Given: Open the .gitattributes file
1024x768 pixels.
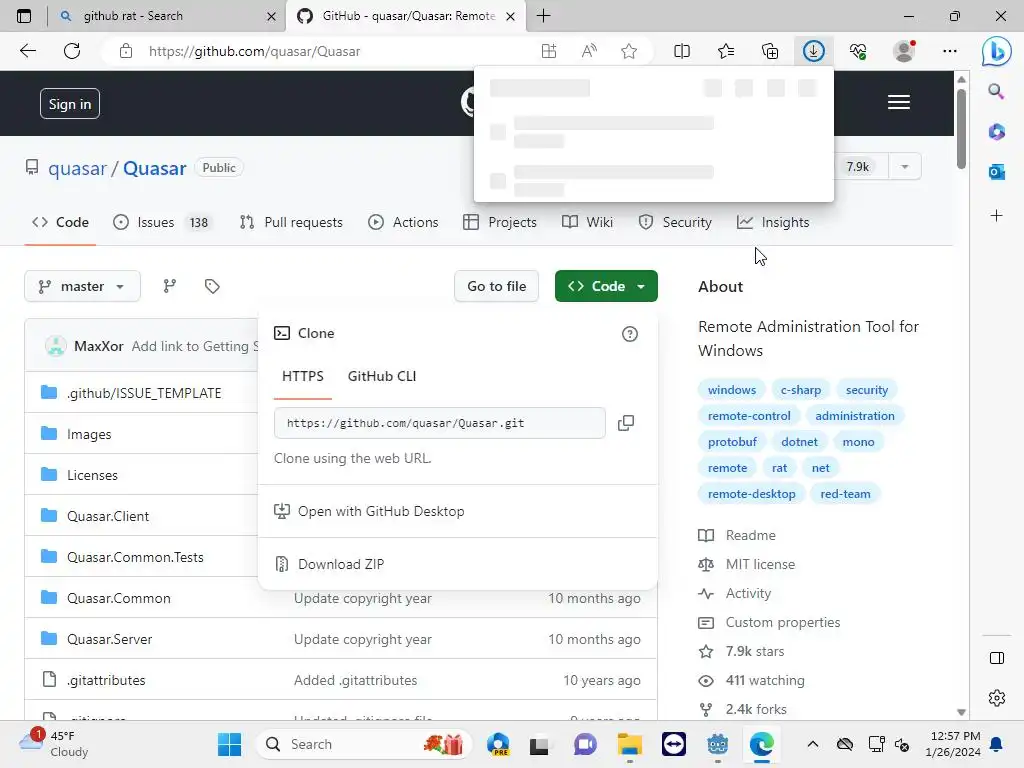Looking at the screenshot, I should (106, 680).
